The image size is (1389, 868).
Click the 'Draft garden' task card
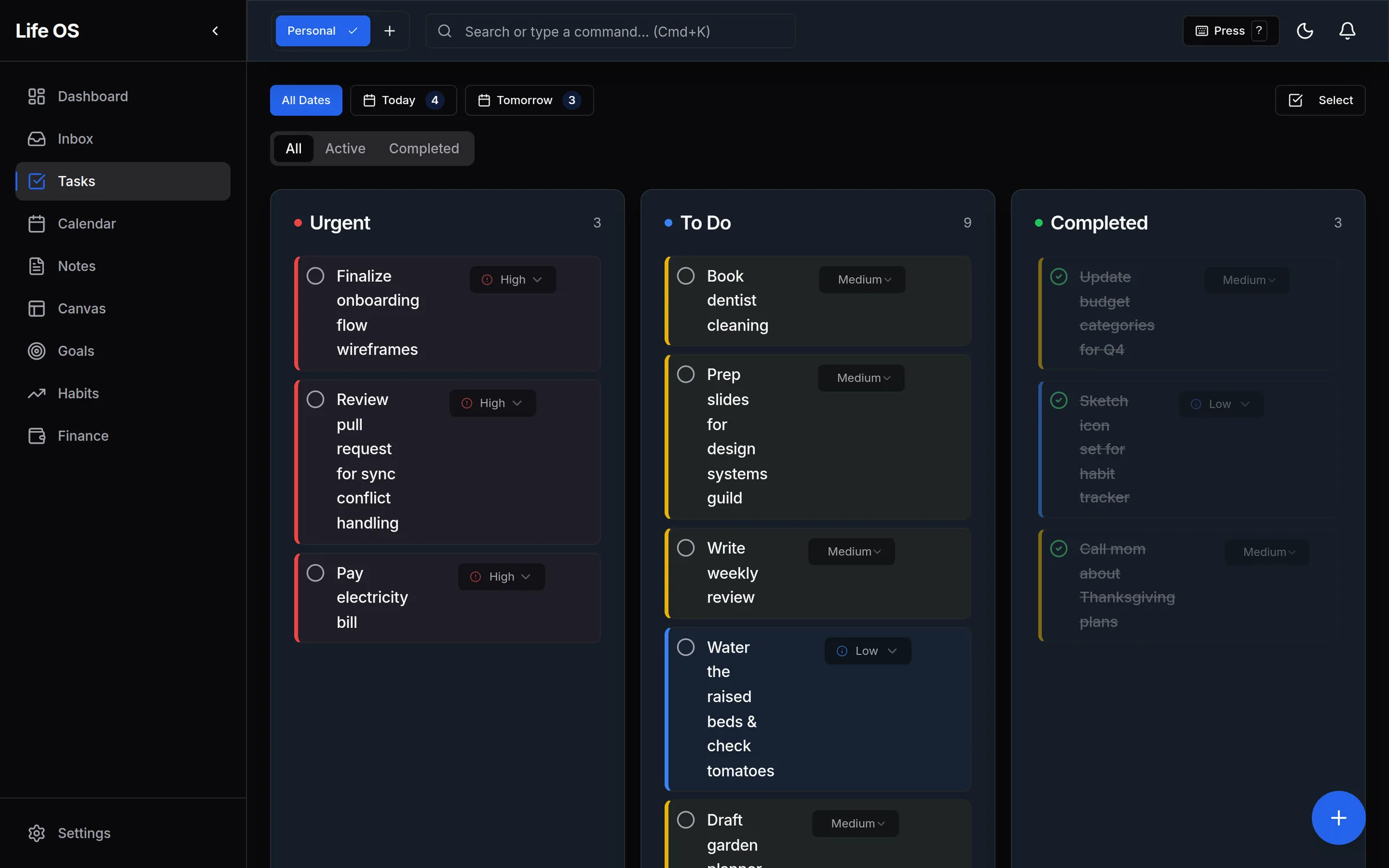point(818,834)
